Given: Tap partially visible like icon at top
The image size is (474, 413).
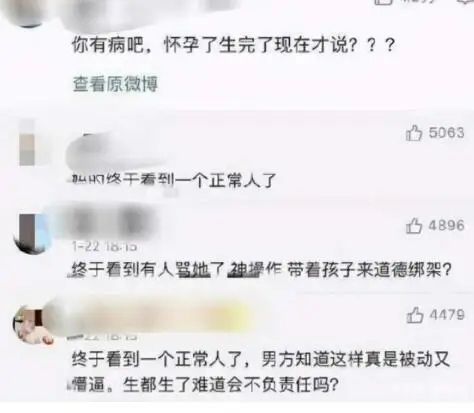Looking at the screenshot, I should [x=383, y=2].
